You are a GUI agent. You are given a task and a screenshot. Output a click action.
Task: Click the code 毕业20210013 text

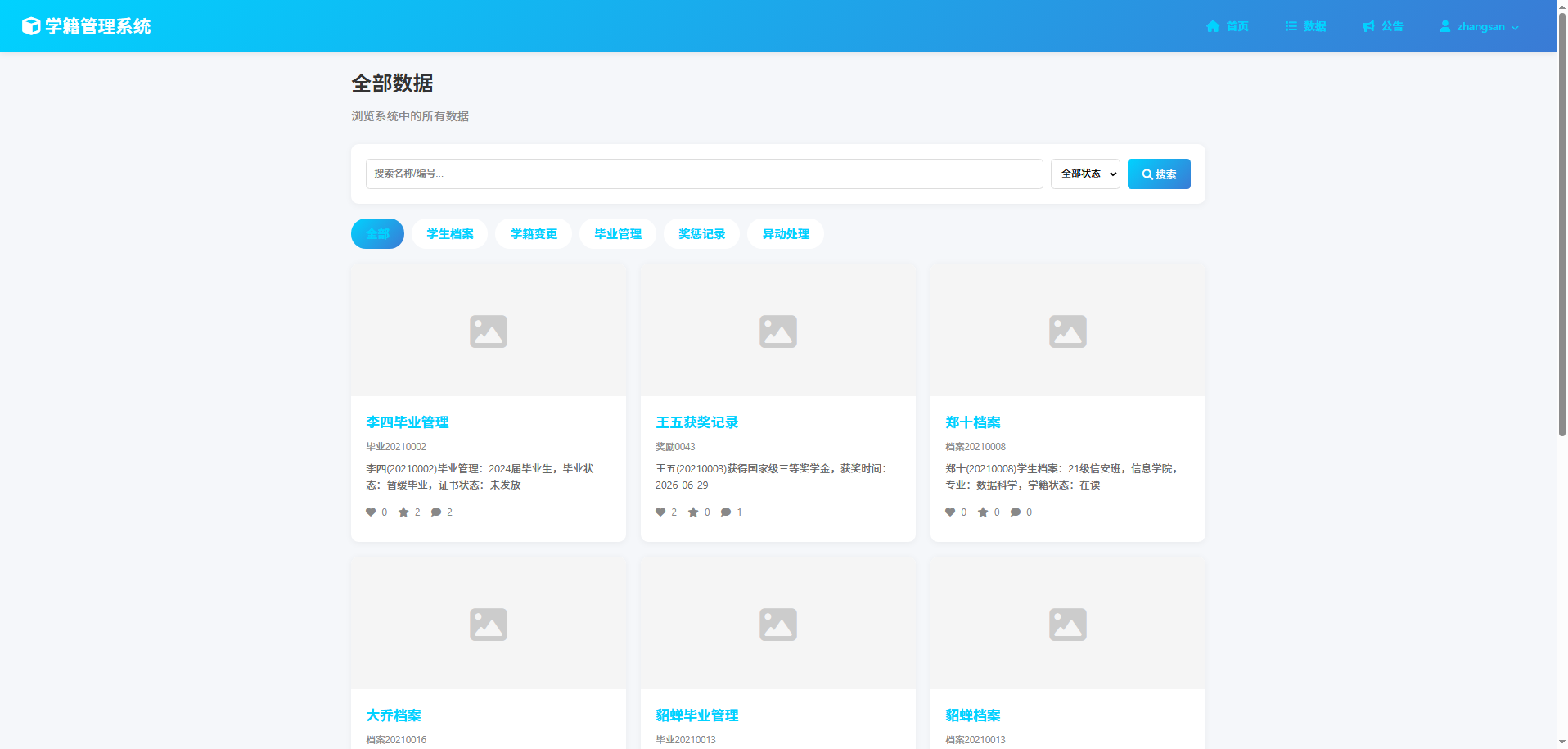[686, 740]
